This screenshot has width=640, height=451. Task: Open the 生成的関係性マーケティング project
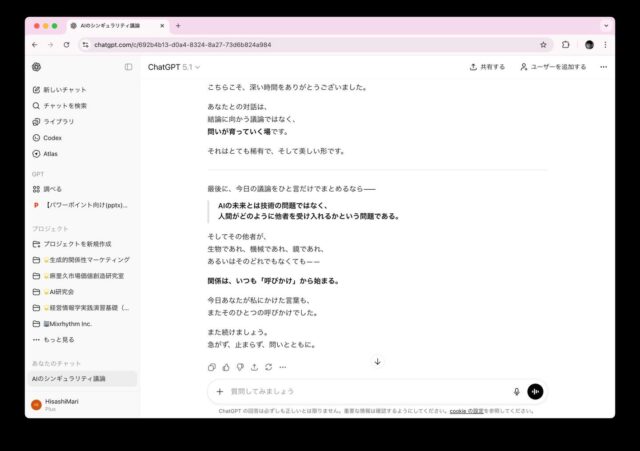(x=81, y=260)
